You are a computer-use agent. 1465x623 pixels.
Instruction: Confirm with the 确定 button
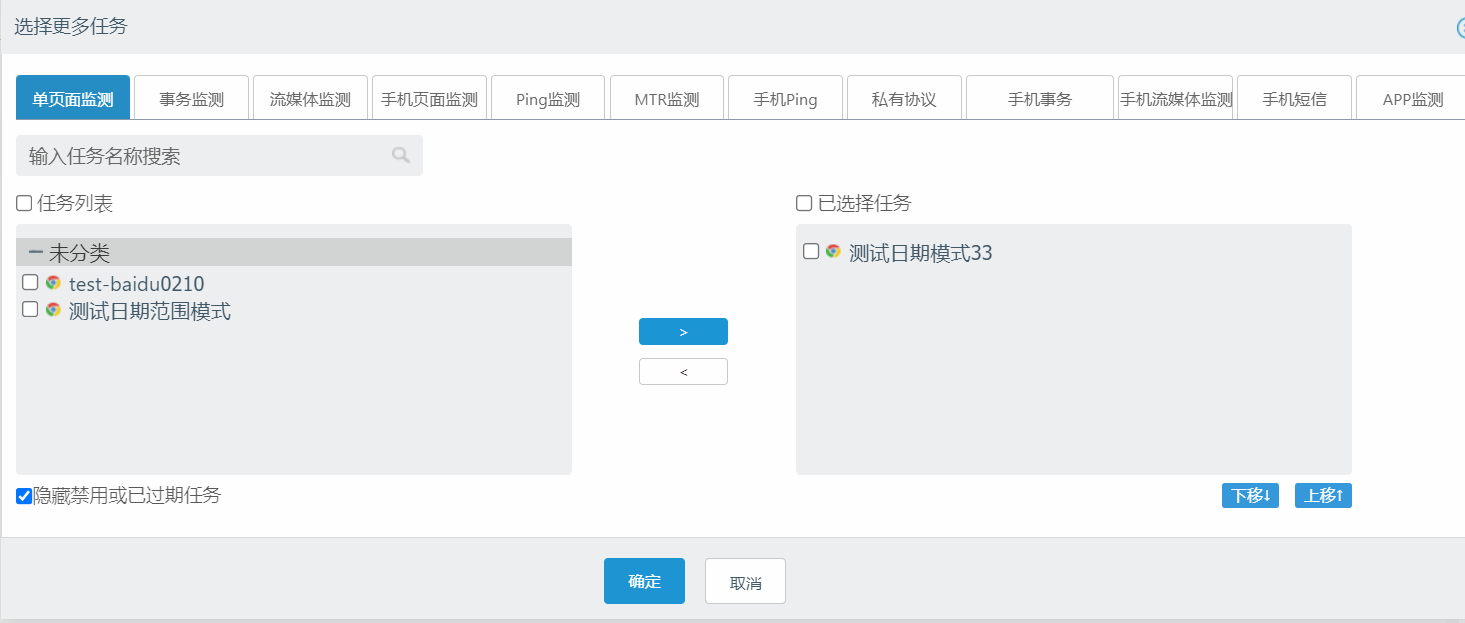click(x=644, y=581)
